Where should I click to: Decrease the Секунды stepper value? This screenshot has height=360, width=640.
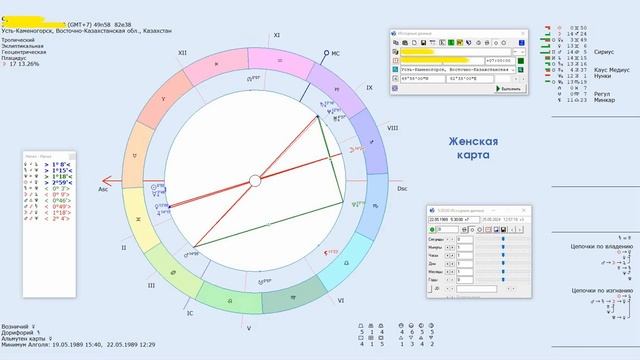click(447, 240)
